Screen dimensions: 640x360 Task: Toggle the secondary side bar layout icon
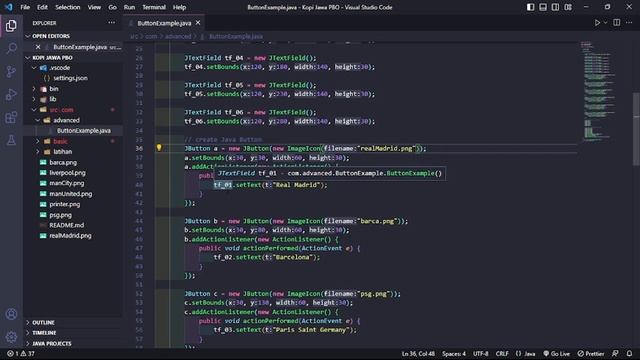555,7
